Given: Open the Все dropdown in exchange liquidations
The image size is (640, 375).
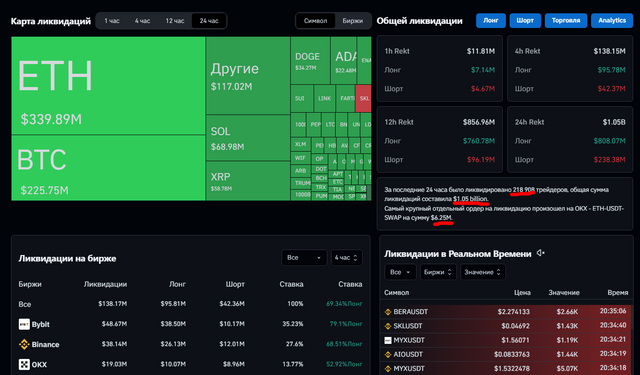Looking at the screenshot, I should 304,257.
